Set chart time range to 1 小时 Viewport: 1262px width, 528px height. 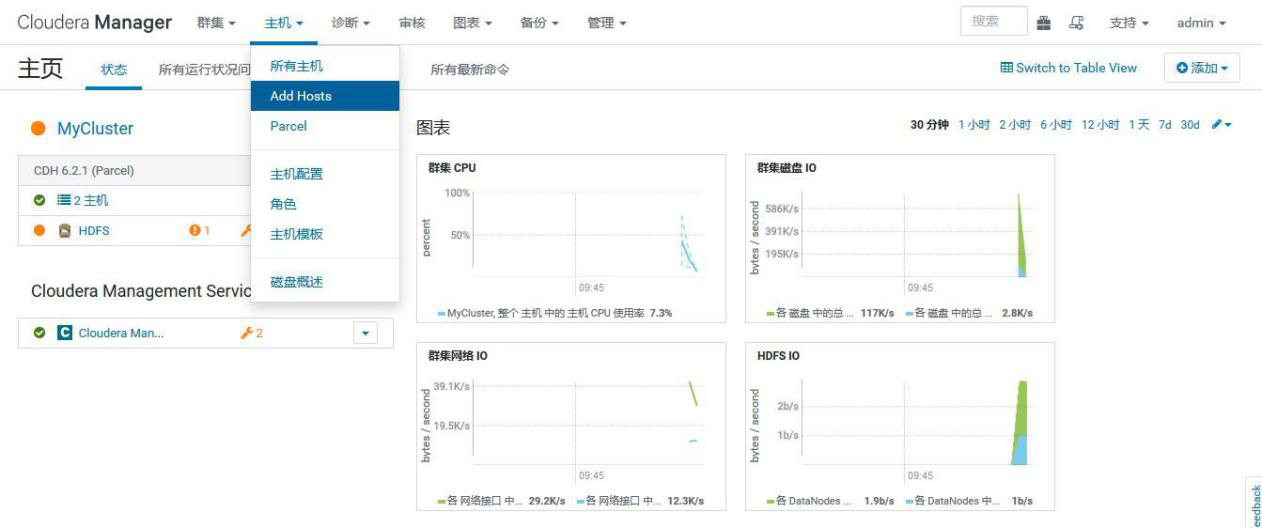click(974, 125)
